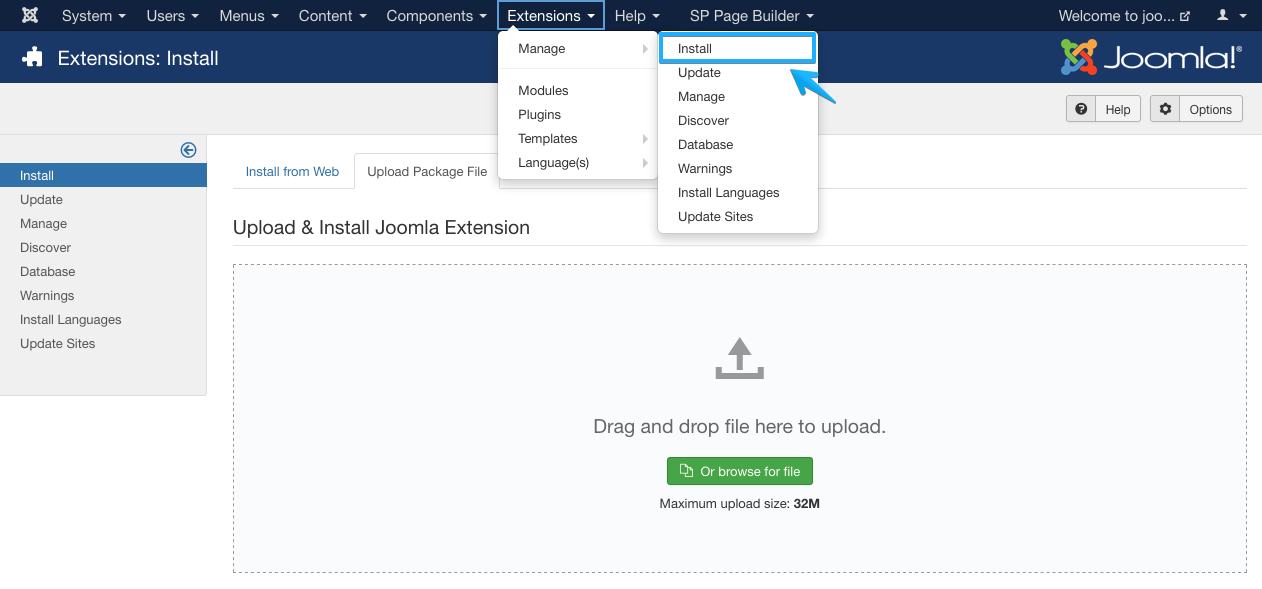Viewport: 1262px width, 589px height.
Task: Click the Joomla! logo in the header
Action: pyautogui.click(x=1150, y=57)
